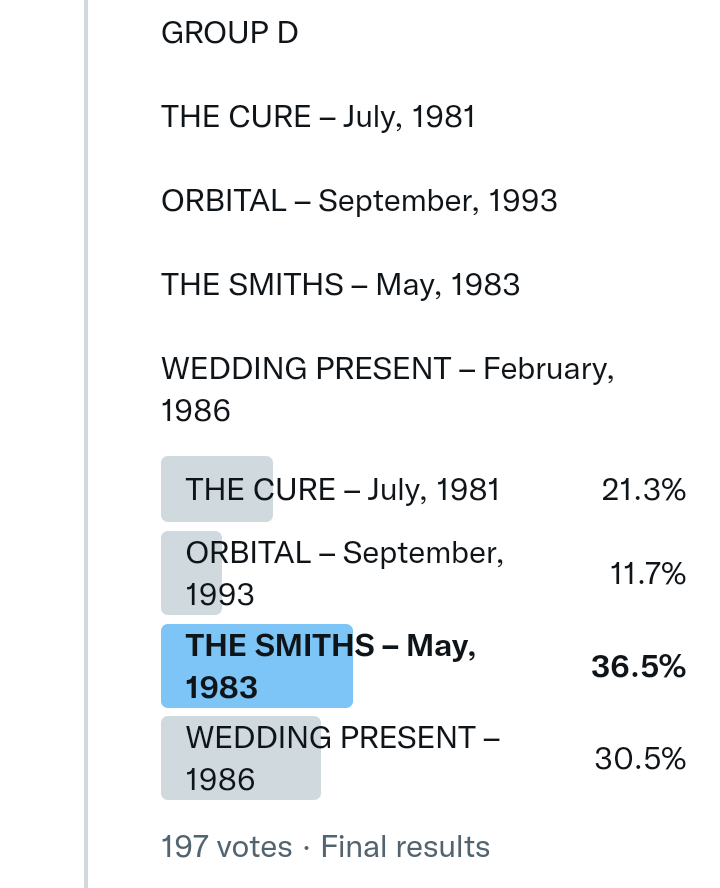Tap the bold 36.5% winning percentage
The width and height of the screenshot is (720, 888).
coord(638,667)
